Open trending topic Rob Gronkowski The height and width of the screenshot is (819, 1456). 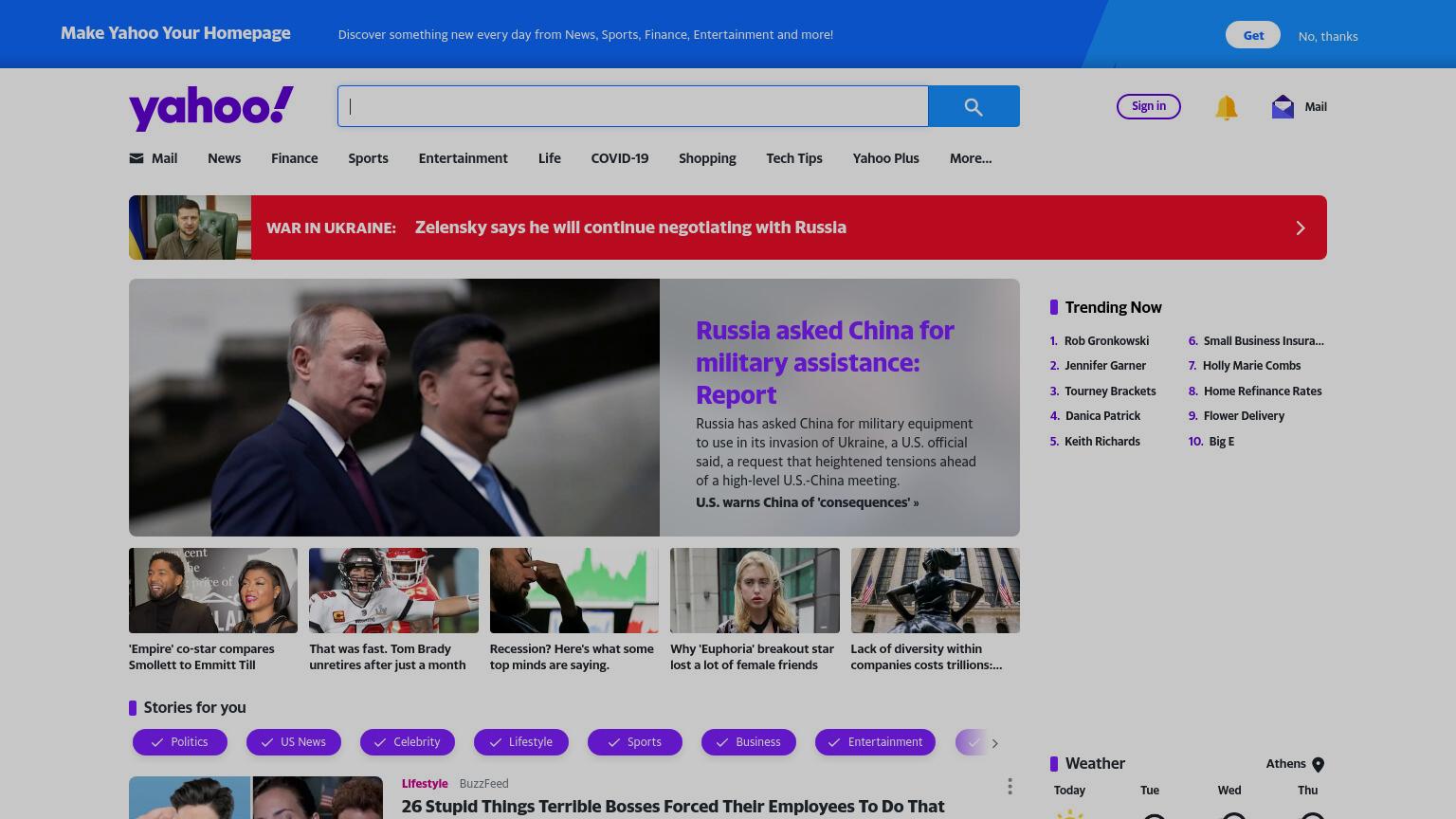point(1106,340)
